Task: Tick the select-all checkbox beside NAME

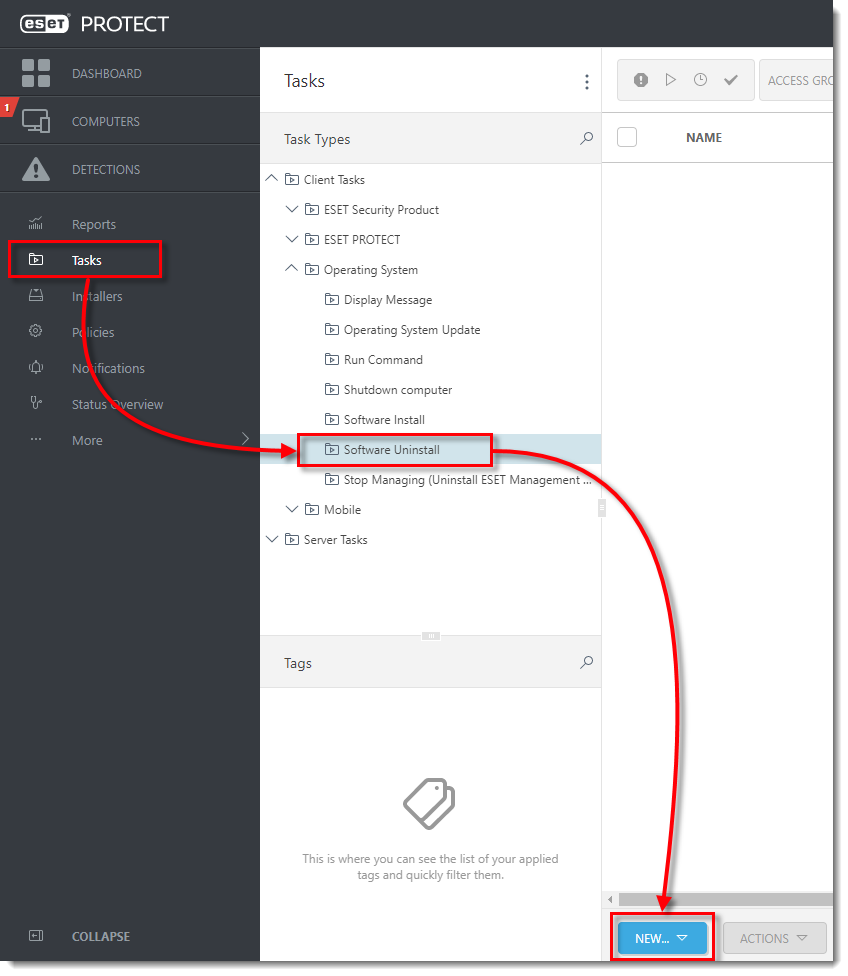Action: pyautogui.click(x=627, y=137)
